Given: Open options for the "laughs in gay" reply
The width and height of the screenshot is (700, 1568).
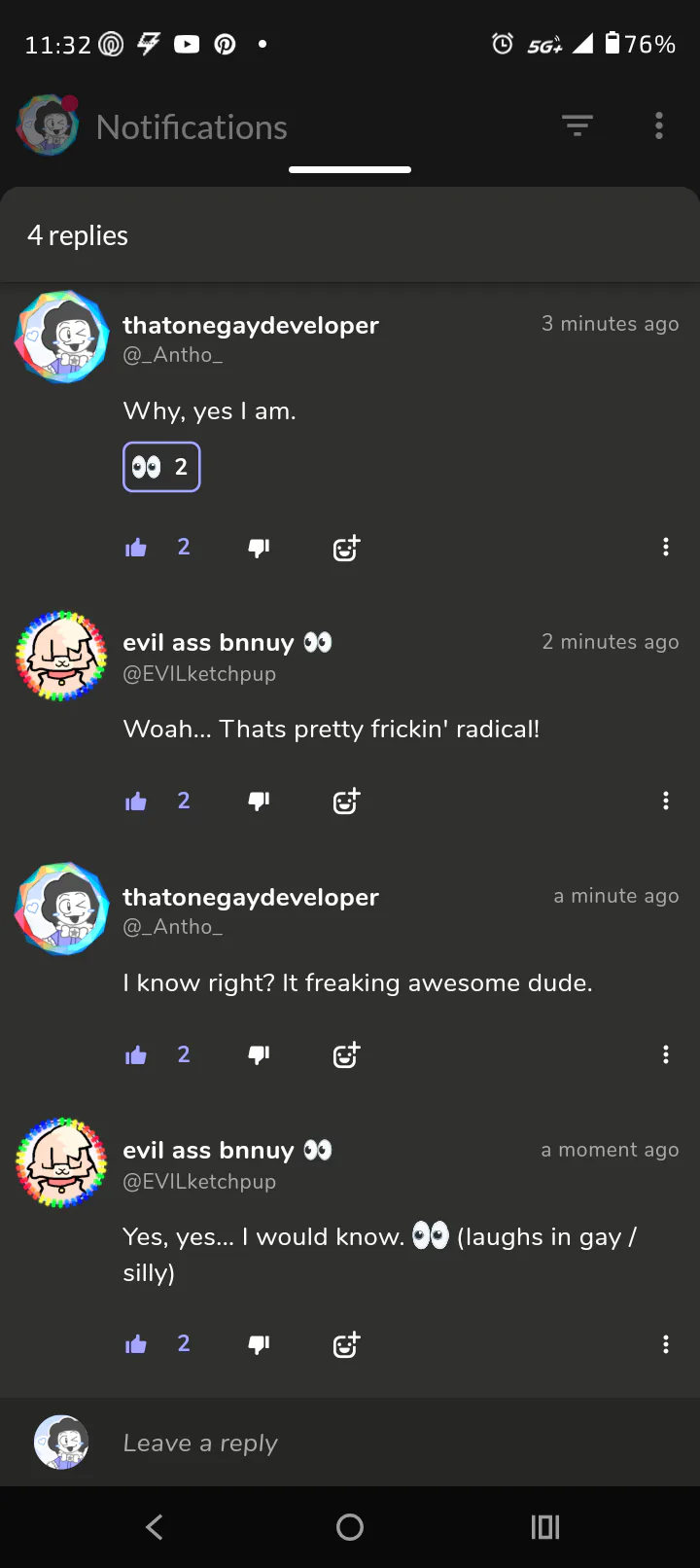Looking at the screenshot, I should pos(666,1344).
